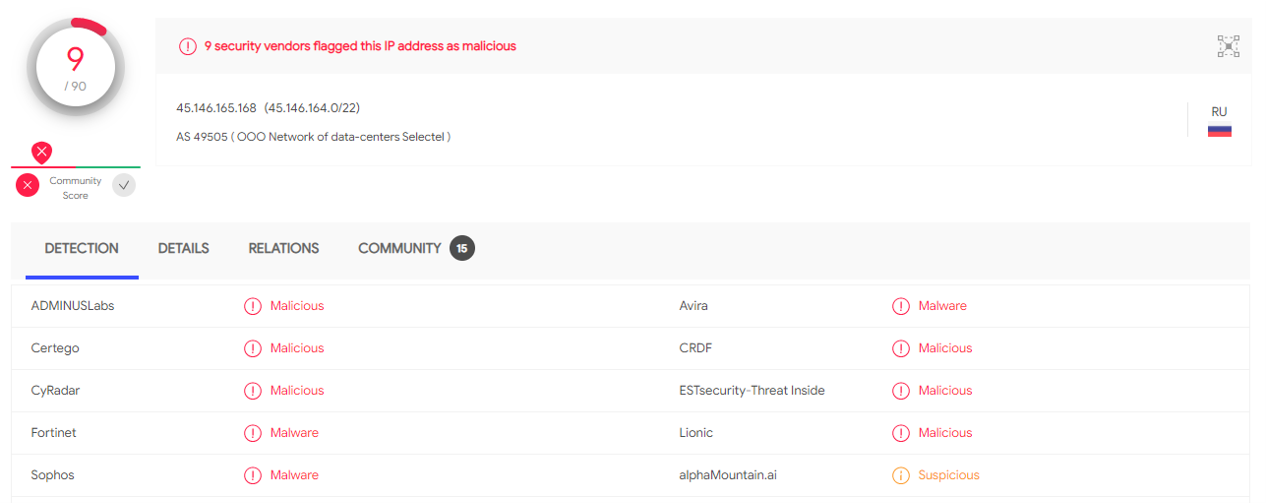
Task: Click the graph summary icon at top right
Action: (1228, 46)
